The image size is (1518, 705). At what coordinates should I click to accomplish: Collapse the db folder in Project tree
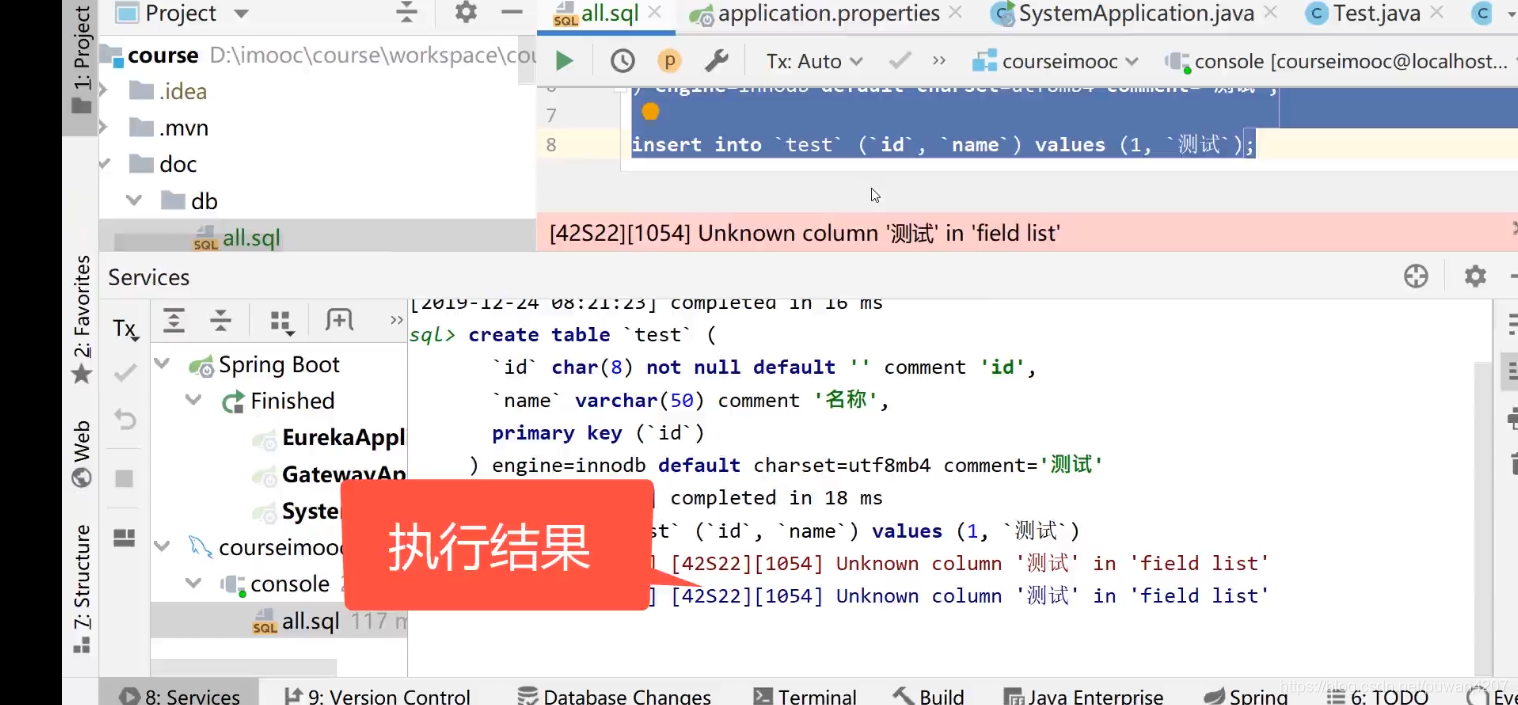pyautogui.click(x=134, y=201)
